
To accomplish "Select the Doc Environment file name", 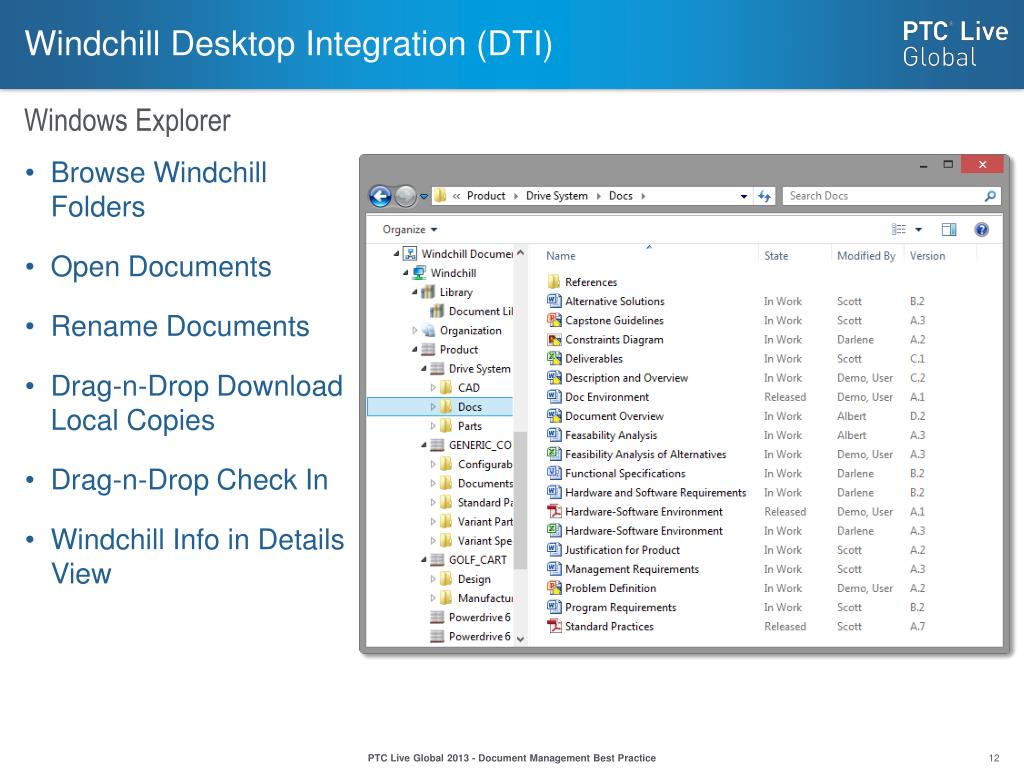I will click(x=607, y=397).
